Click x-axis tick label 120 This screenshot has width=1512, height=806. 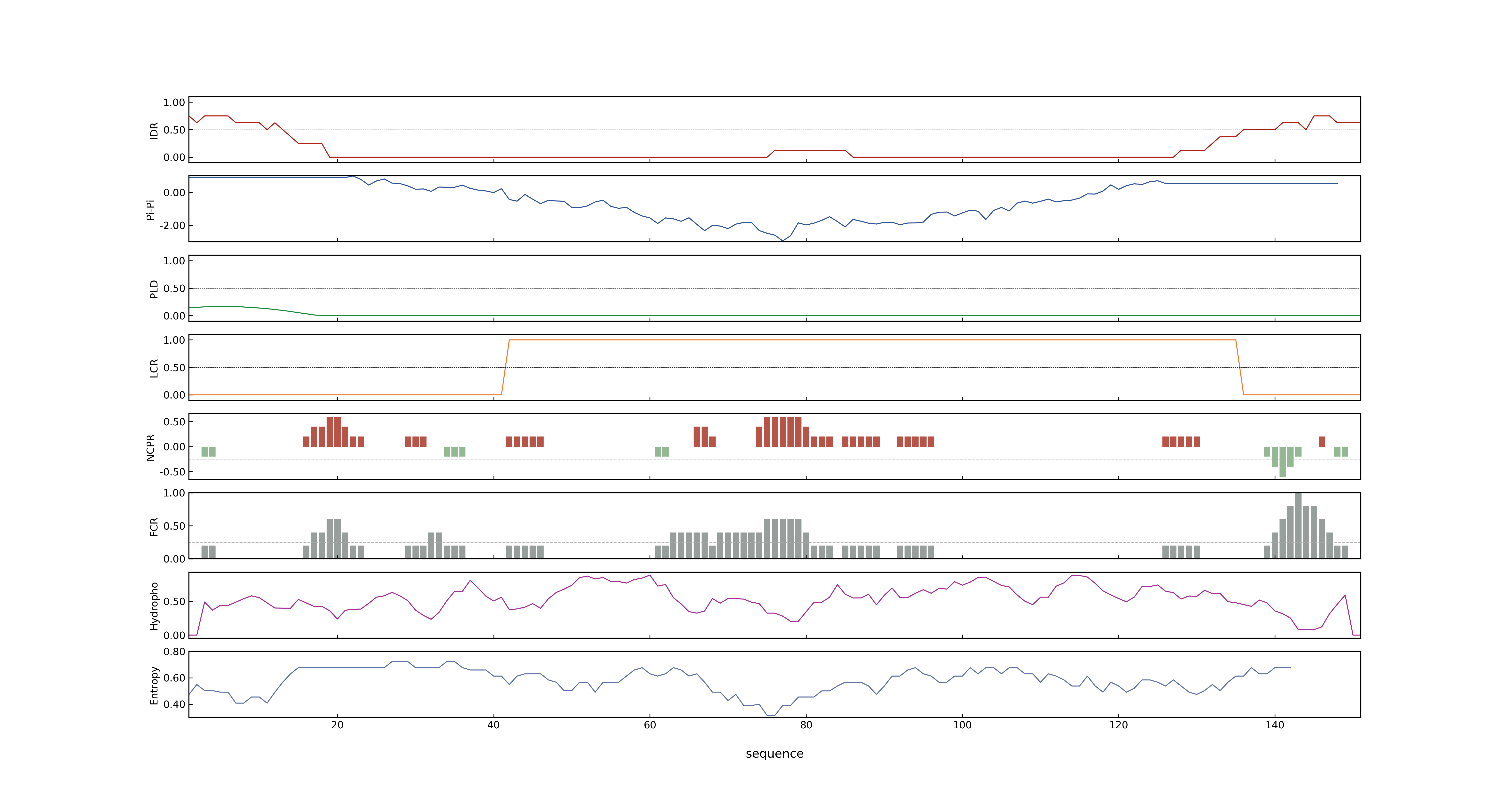pos(1118,725)
